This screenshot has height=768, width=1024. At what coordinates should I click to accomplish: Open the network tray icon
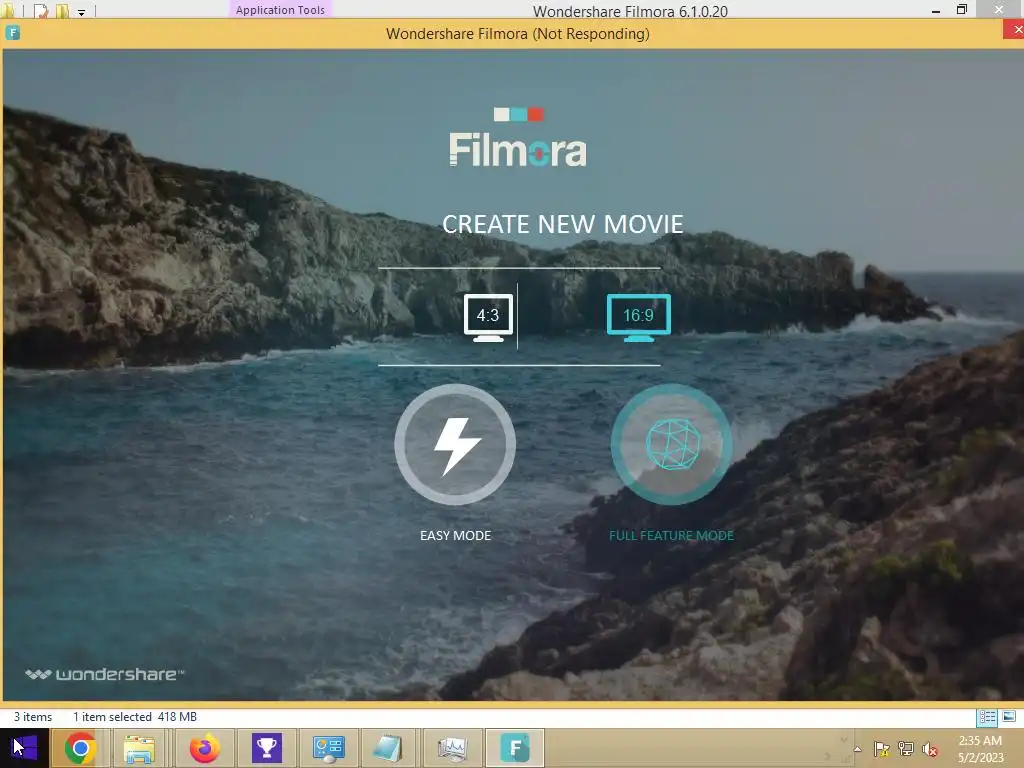(906, 749)
